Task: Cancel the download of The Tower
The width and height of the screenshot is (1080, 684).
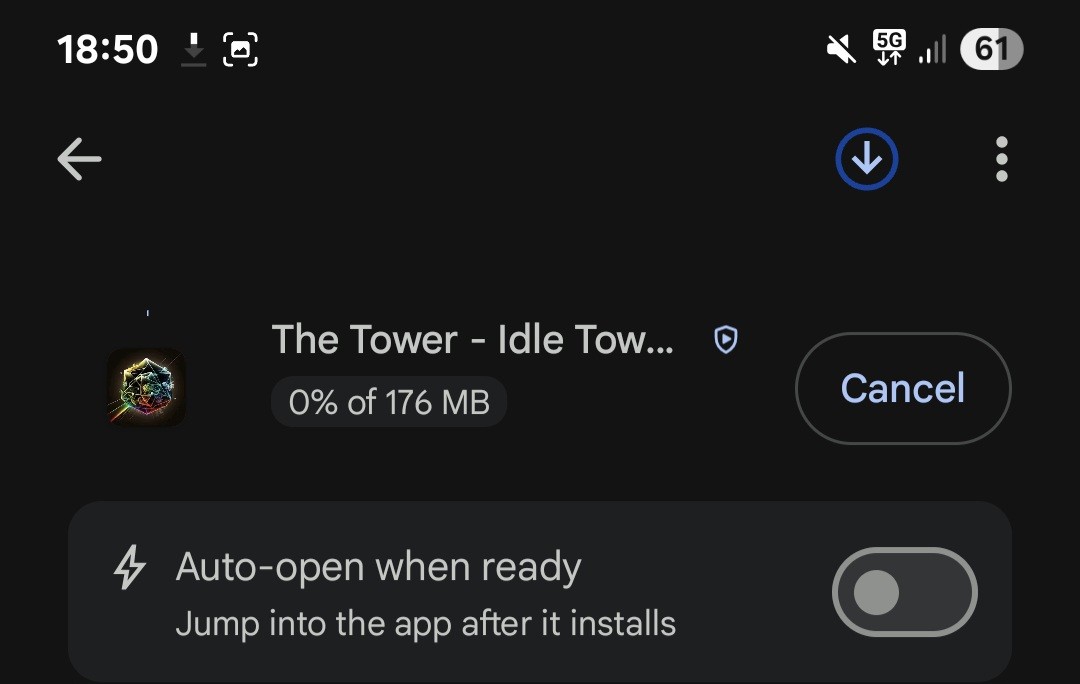Action: [903, 388]
